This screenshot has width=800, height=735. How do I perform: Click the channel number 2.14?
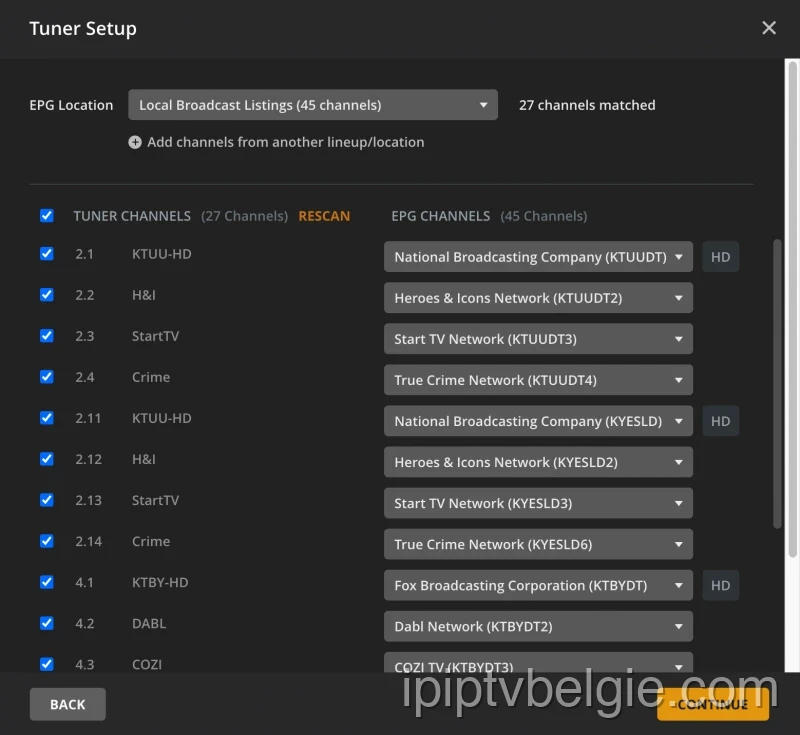[x=88, y=541]
